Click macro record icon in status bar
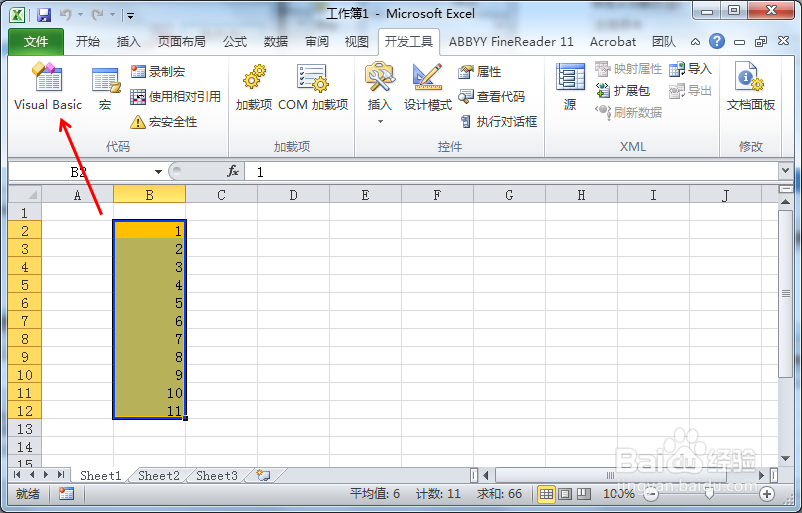This screenshot has width=802, height=513. (x=66, y=494)
